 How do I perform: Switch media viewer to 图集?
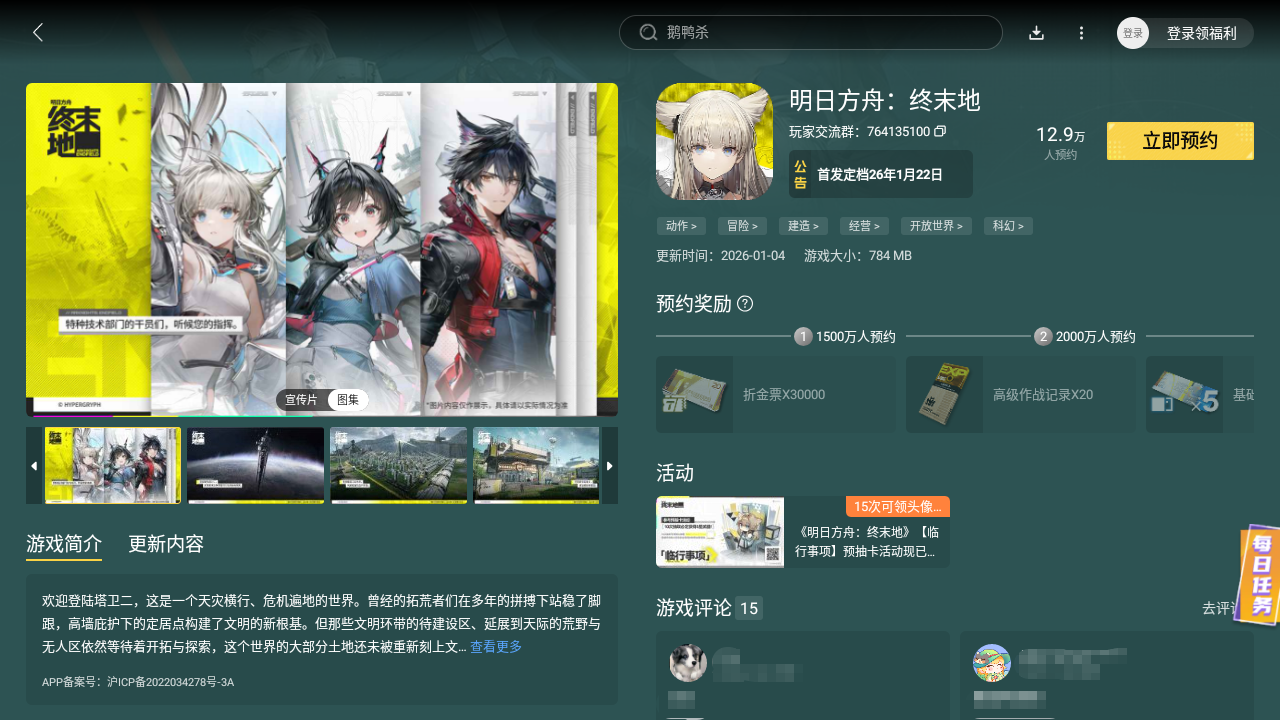point(348,400)
